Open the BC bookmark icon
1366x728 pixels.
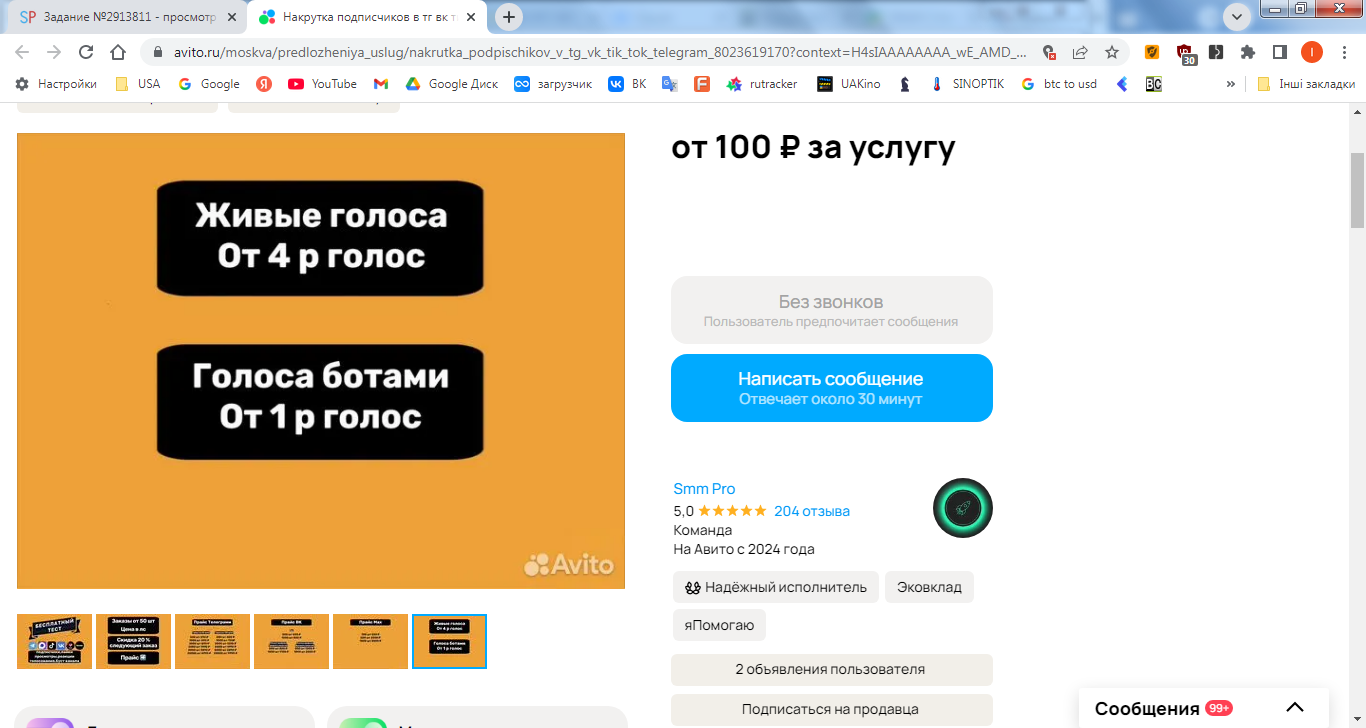1154,84
